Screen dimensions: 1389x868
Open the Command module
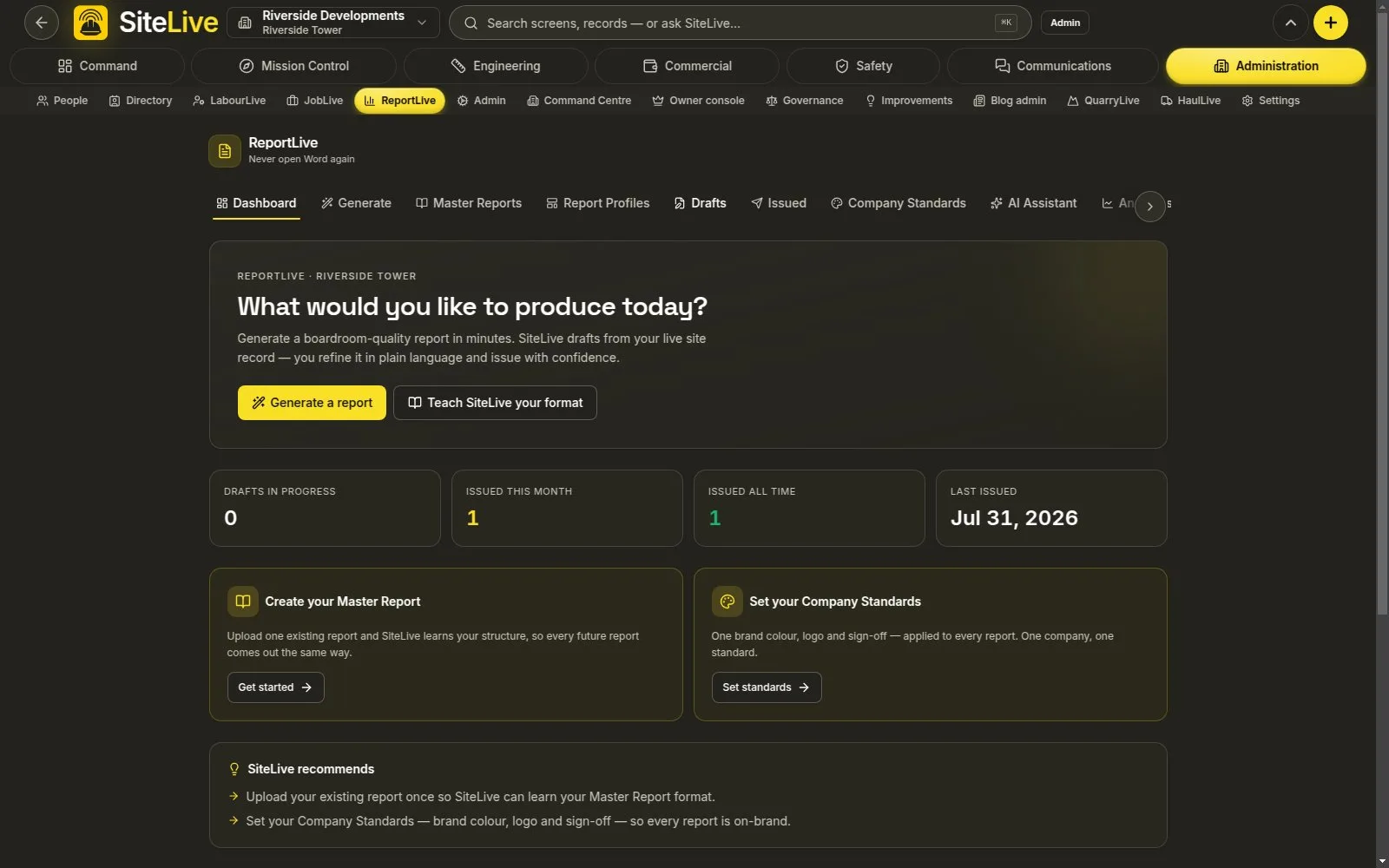(97, 66)
